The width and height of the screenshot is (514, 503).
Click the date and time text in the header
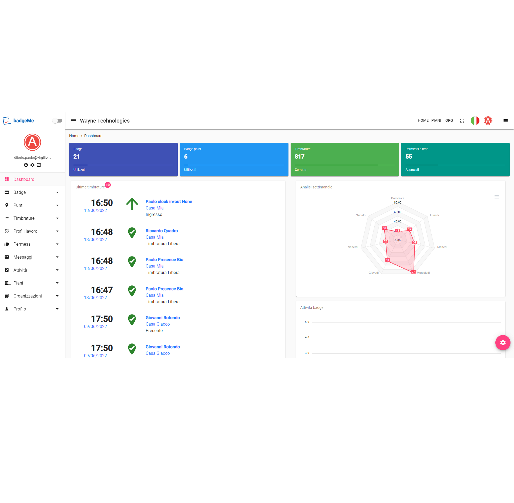point(435,120)
